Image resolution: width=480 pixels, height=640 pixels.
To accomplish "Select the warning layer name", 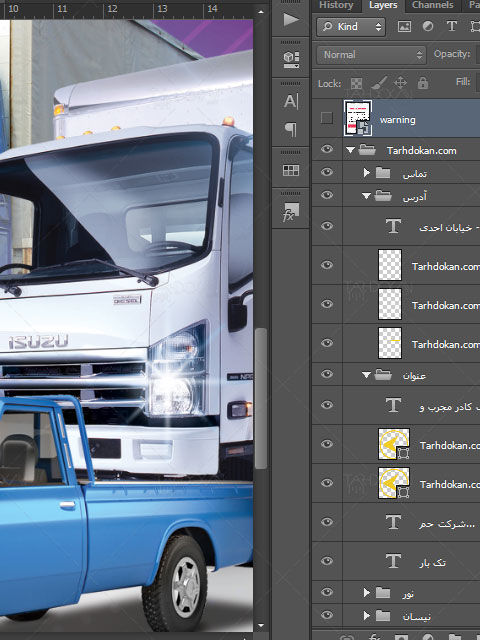I will [398, 120].
